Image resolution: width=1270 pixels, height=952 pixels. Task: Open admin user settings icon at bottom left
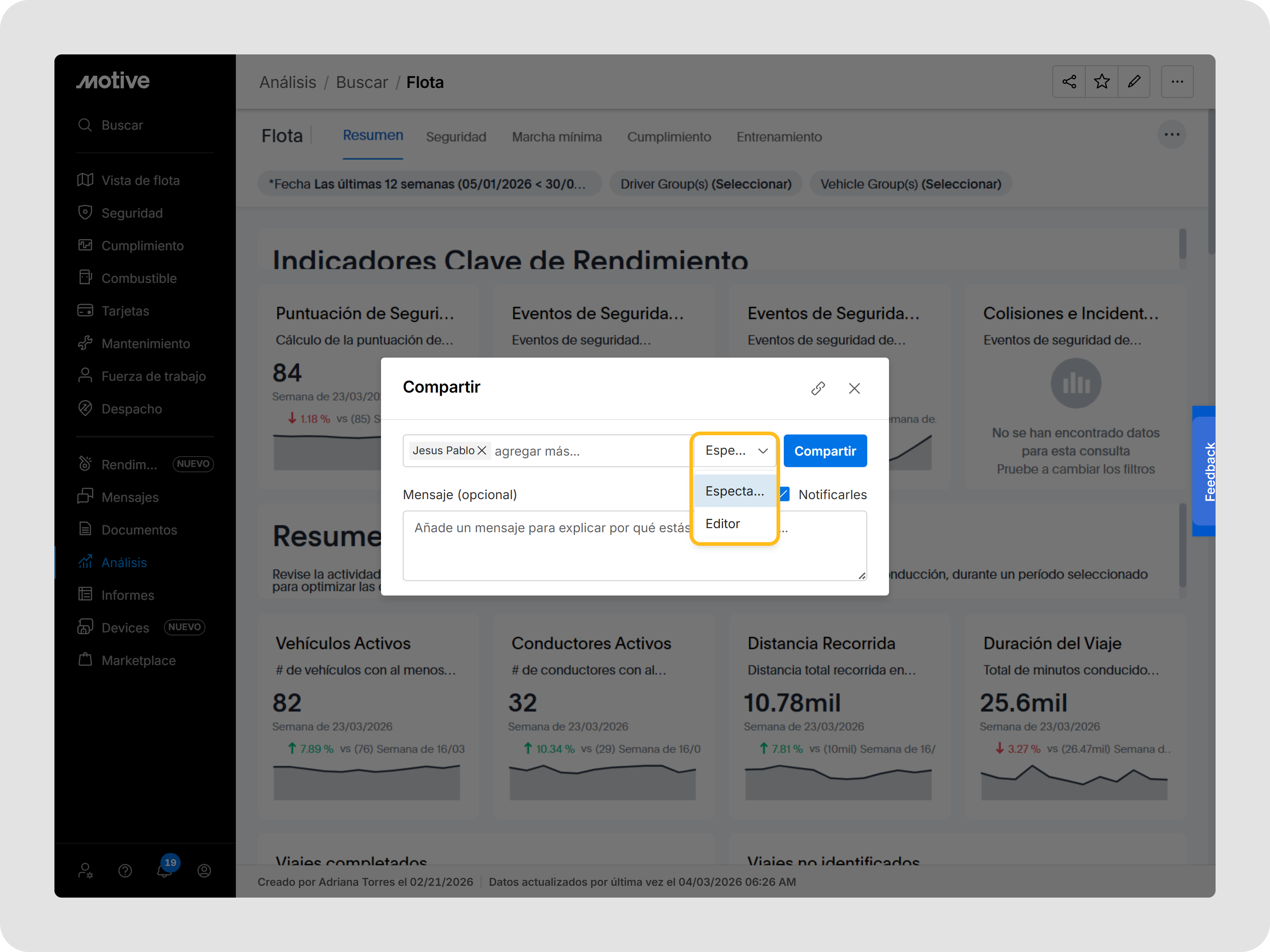[x=86, y=870]
